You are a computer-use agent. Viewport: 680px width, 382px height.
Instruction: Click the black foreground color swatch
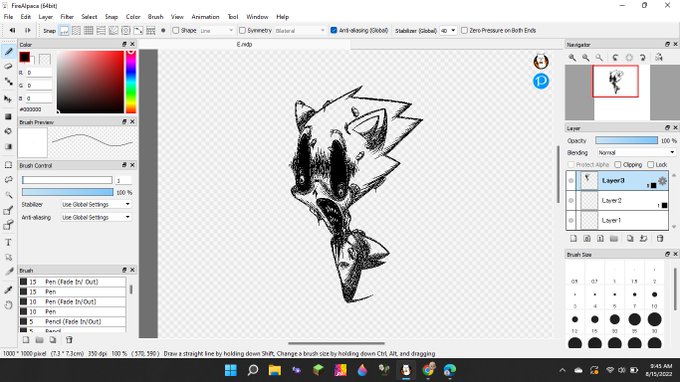(x=25, y=57)
